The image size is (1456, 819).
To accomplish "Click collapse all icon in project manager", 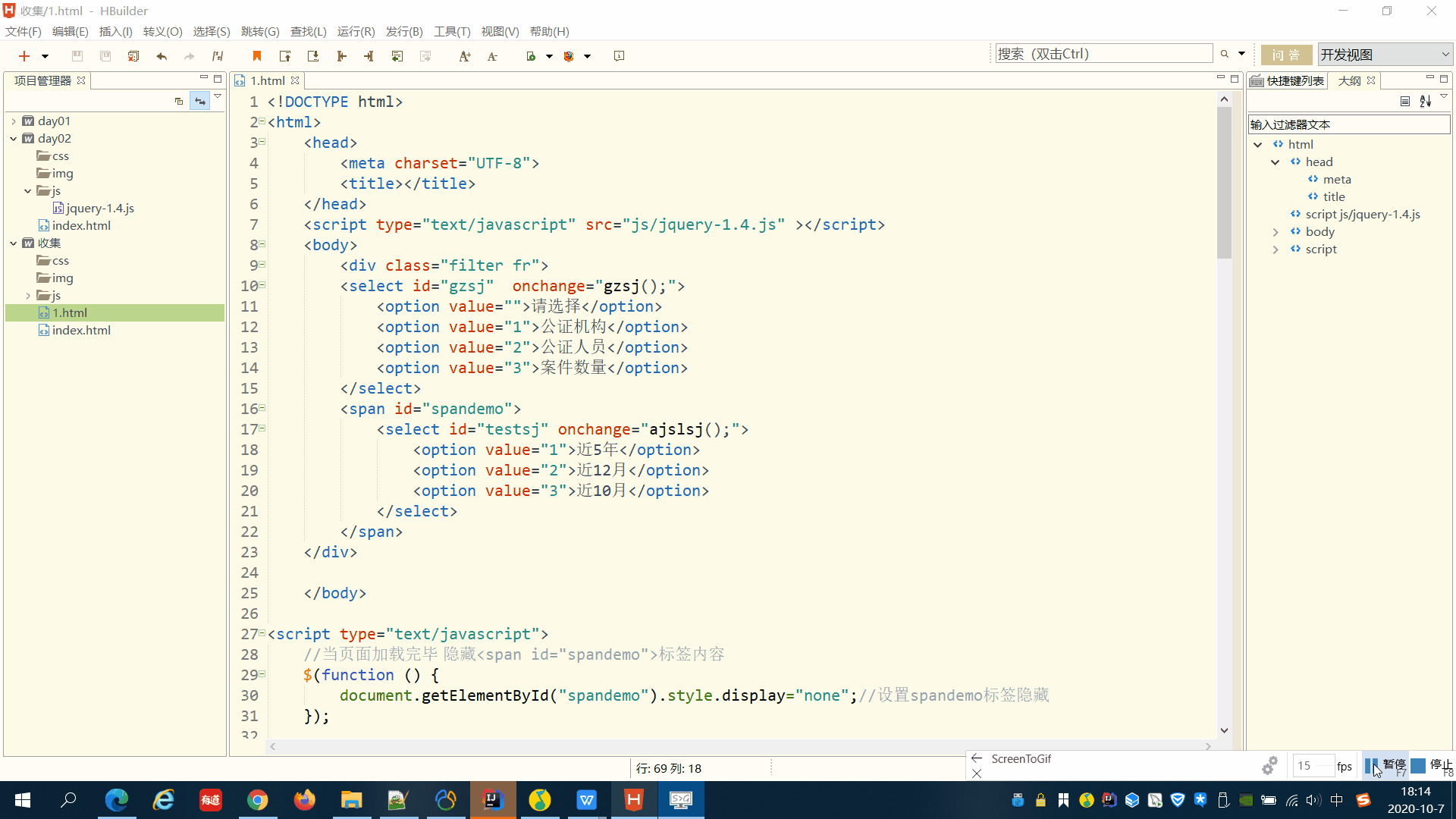I will pyautogui.click(x=179, y=101).
